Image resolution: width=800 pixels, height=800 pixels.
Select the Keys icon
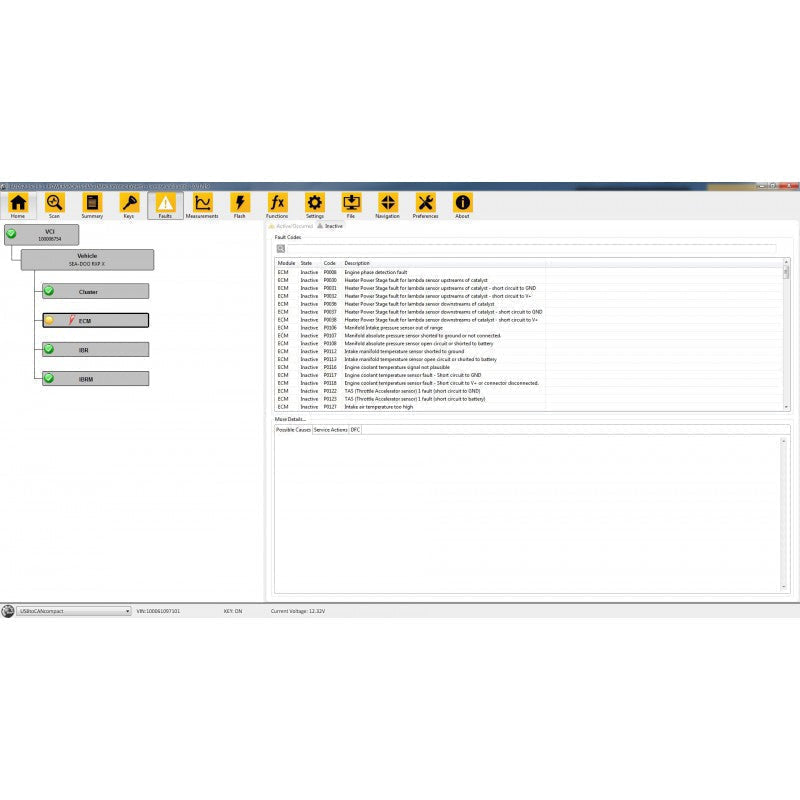pyautogui.click(x=129, y=204)
